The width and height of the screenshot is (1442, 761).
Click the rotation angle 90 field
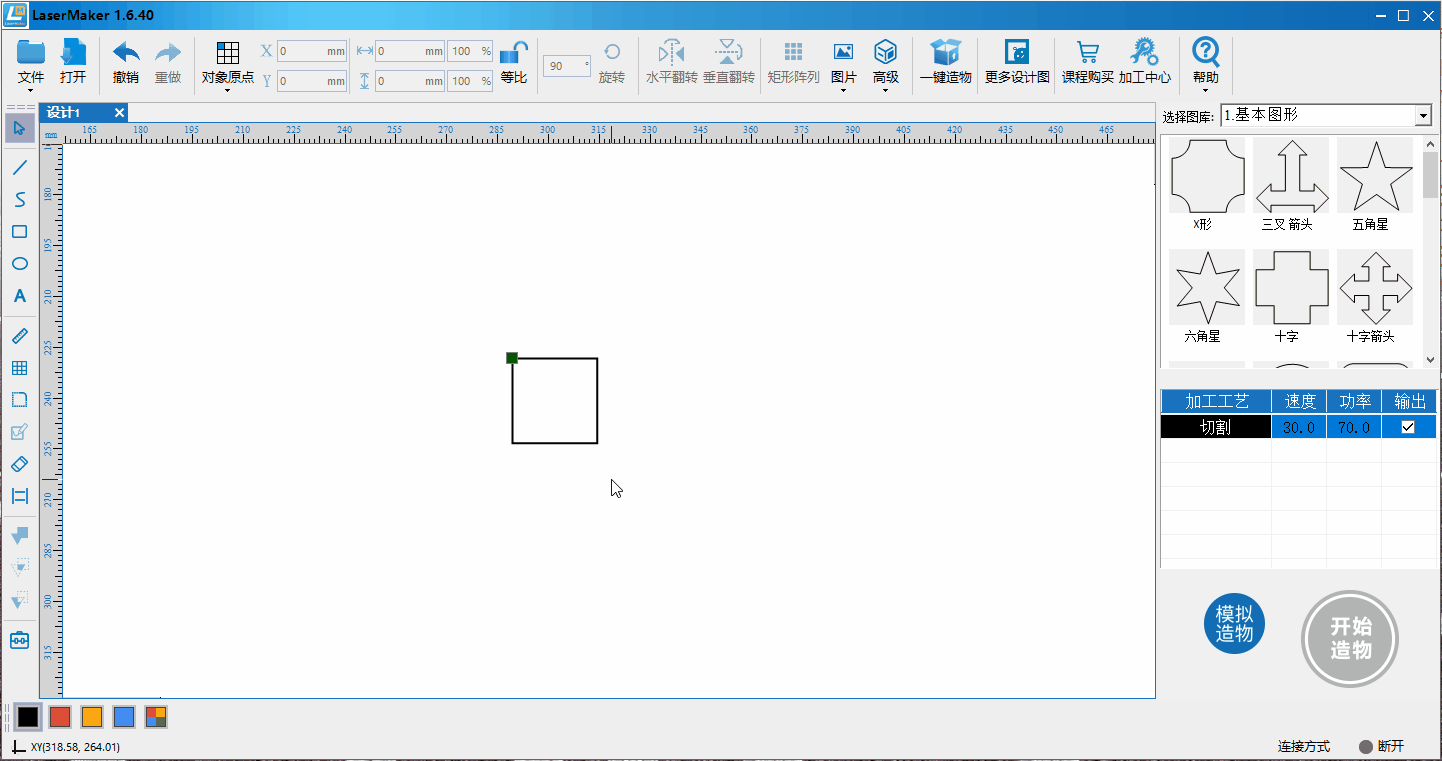pyautogui.click(x=567, y=66)
